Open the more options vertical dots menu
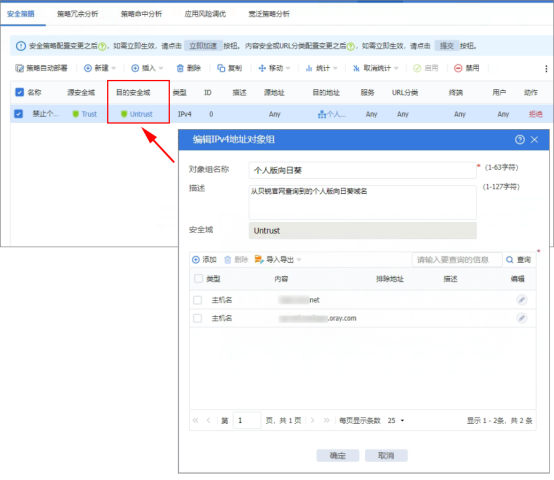This screenshot has width=554, height=480. (546, 68)
